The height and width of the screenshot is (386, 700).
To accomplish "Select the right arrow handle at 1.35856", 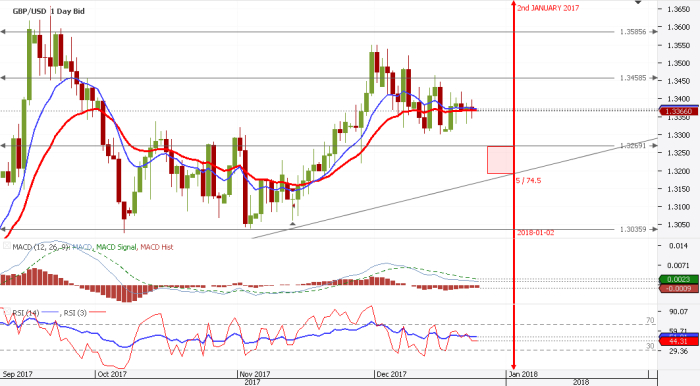I will click(x=654, y=32).
